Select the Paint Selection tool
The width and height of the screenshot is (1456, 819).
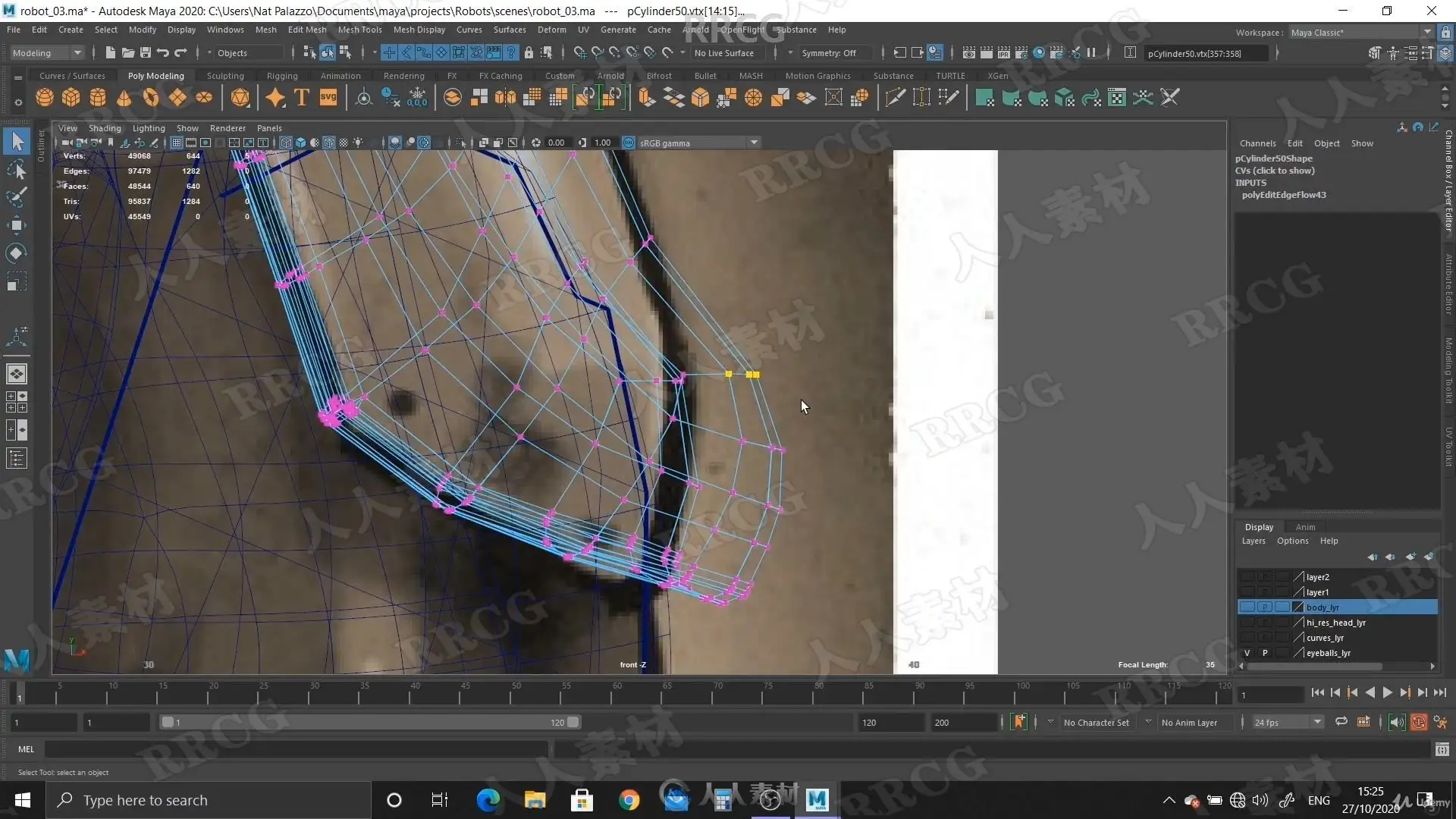pyautogui.click(x=17, y=197)
